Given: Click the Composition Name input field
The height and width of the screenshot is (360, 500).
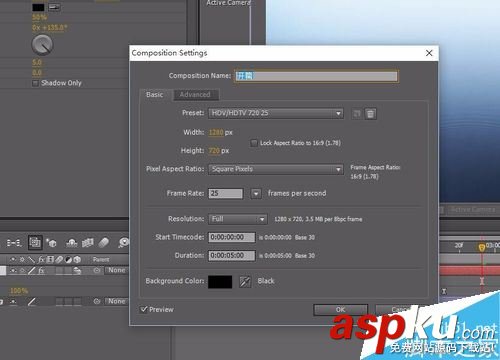Looking at the screenshot, I should tap(316, 76).
